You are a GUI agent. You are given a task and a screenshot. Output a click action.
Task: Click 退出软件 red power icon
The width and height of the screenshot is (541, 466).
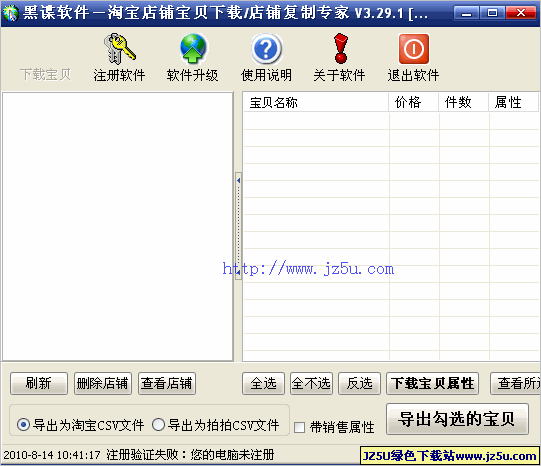pos(414,49)
